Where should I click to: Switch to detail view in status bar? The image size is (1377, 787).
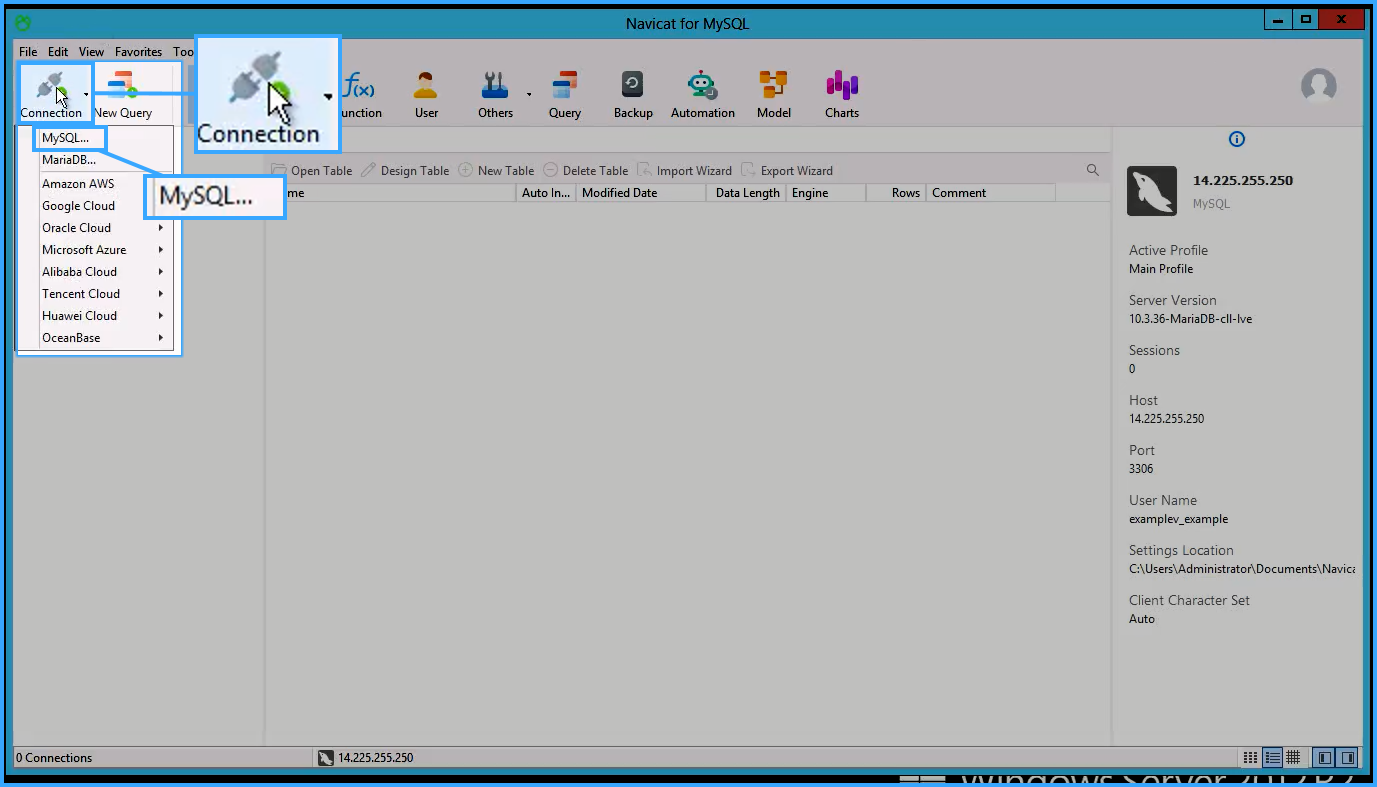point(1272,758)
